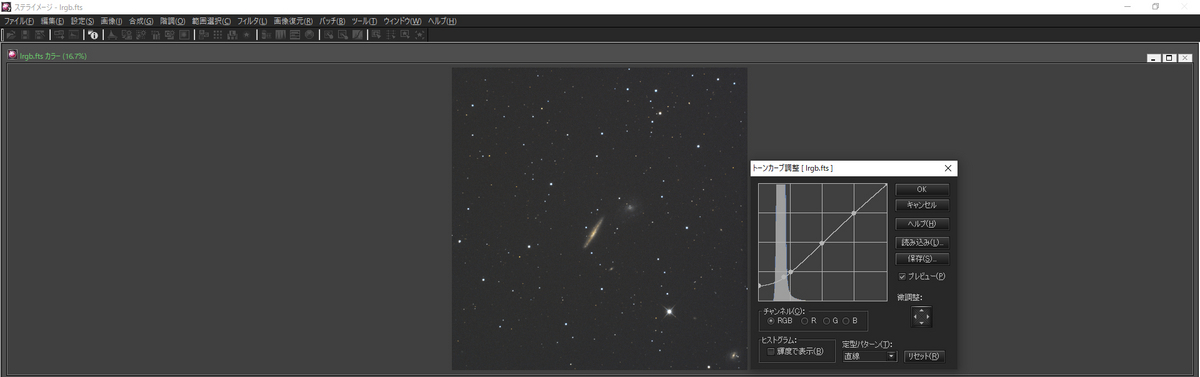Viewport: 1200px width, 377px height.
Task: Click the lrgb.fts document window icon
Action: 12,56
